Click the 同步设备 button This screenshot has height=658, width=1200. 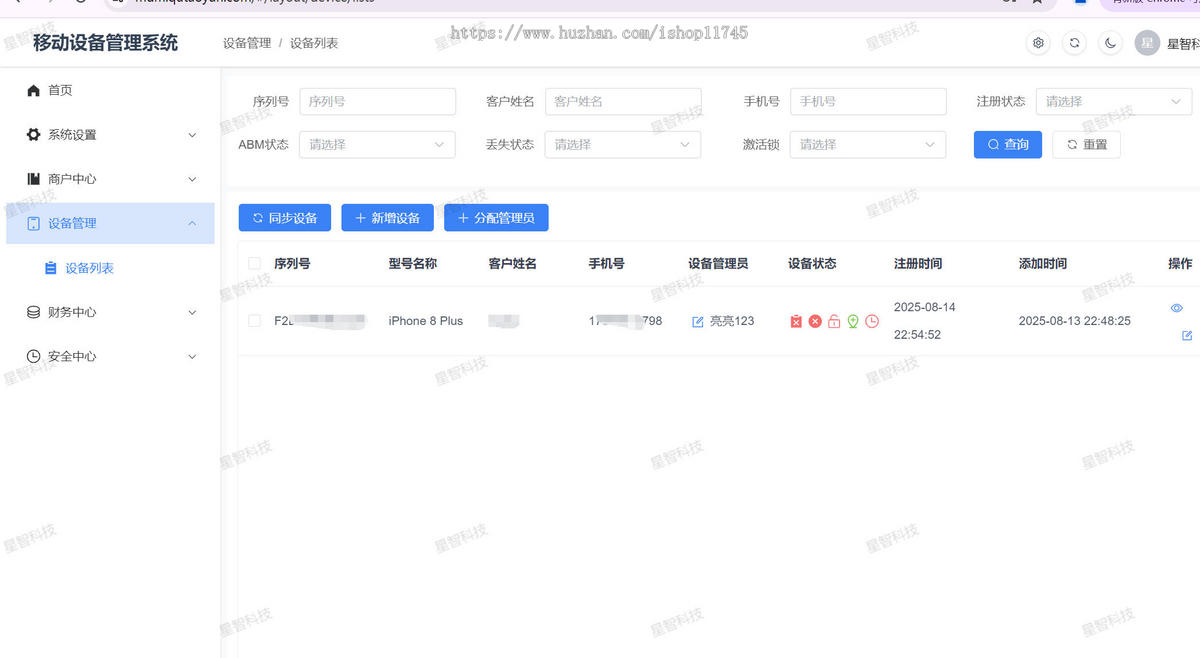click(x=285, y=218)
